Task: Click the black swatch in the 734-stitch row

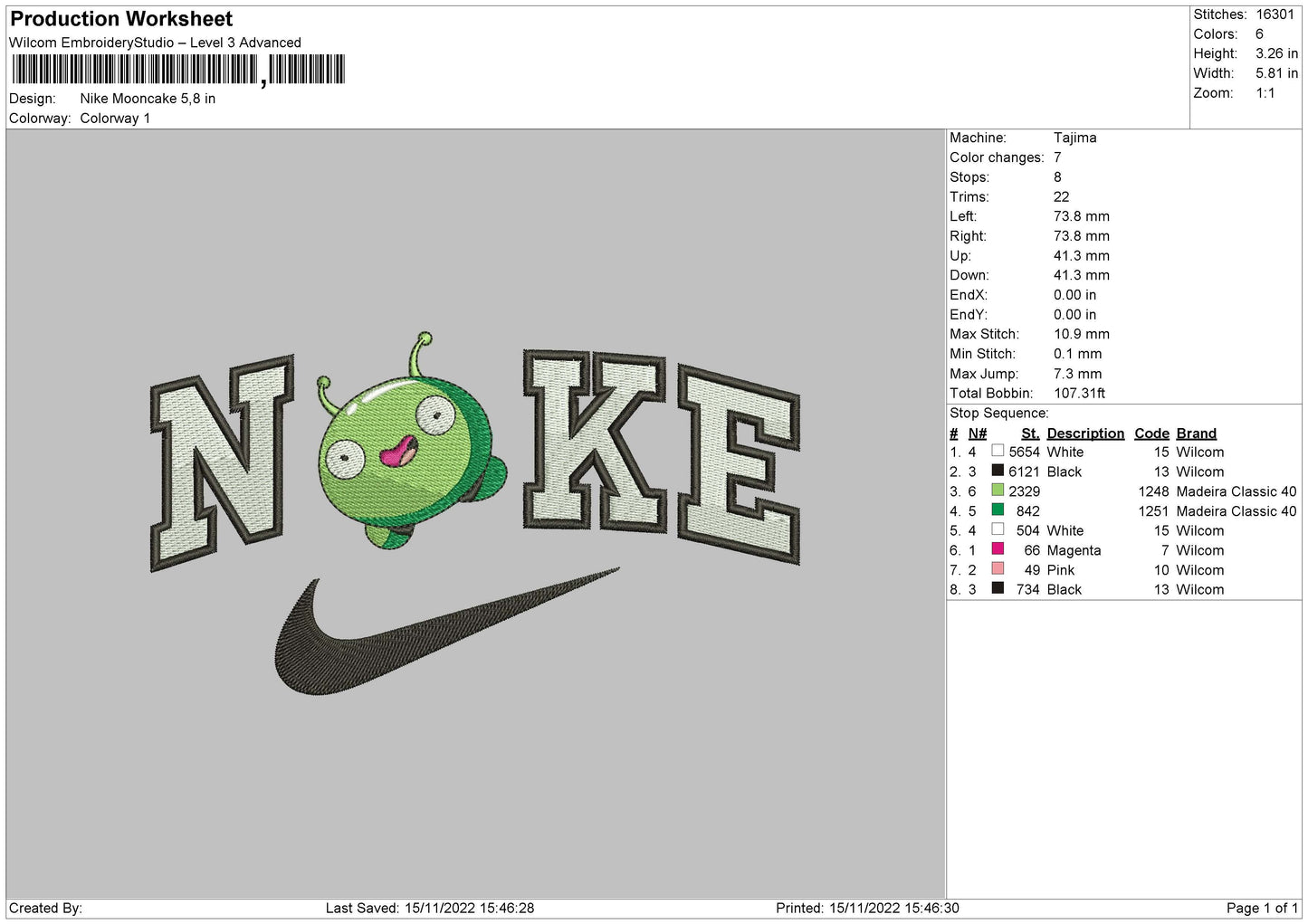Action: (998, 588)
